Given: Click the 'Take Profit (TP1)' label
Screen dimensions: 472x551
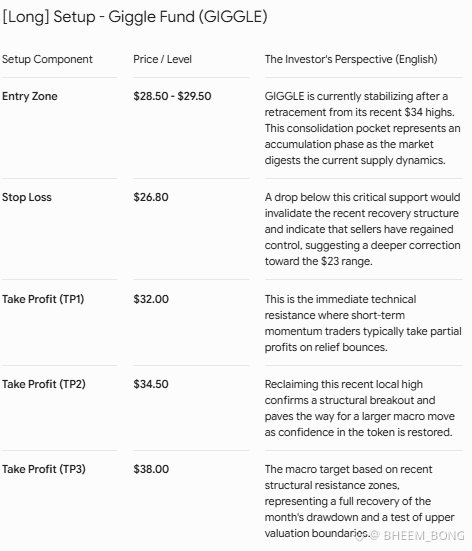Looking at the screenshot, I should coord(43,299).
